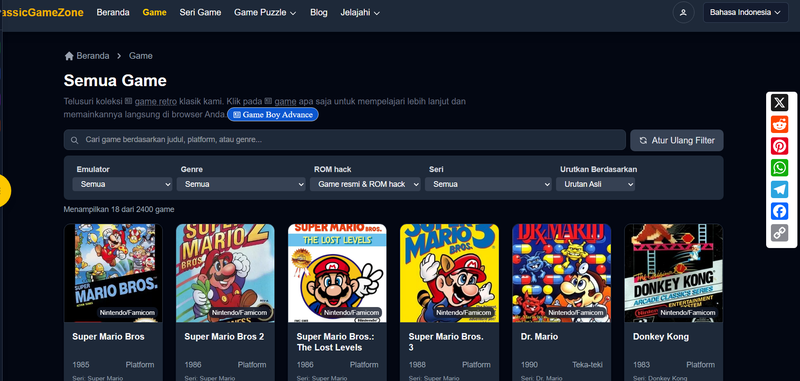Share this page via WhatsApp
800x381 pixels.
click(x=779, y=168)
